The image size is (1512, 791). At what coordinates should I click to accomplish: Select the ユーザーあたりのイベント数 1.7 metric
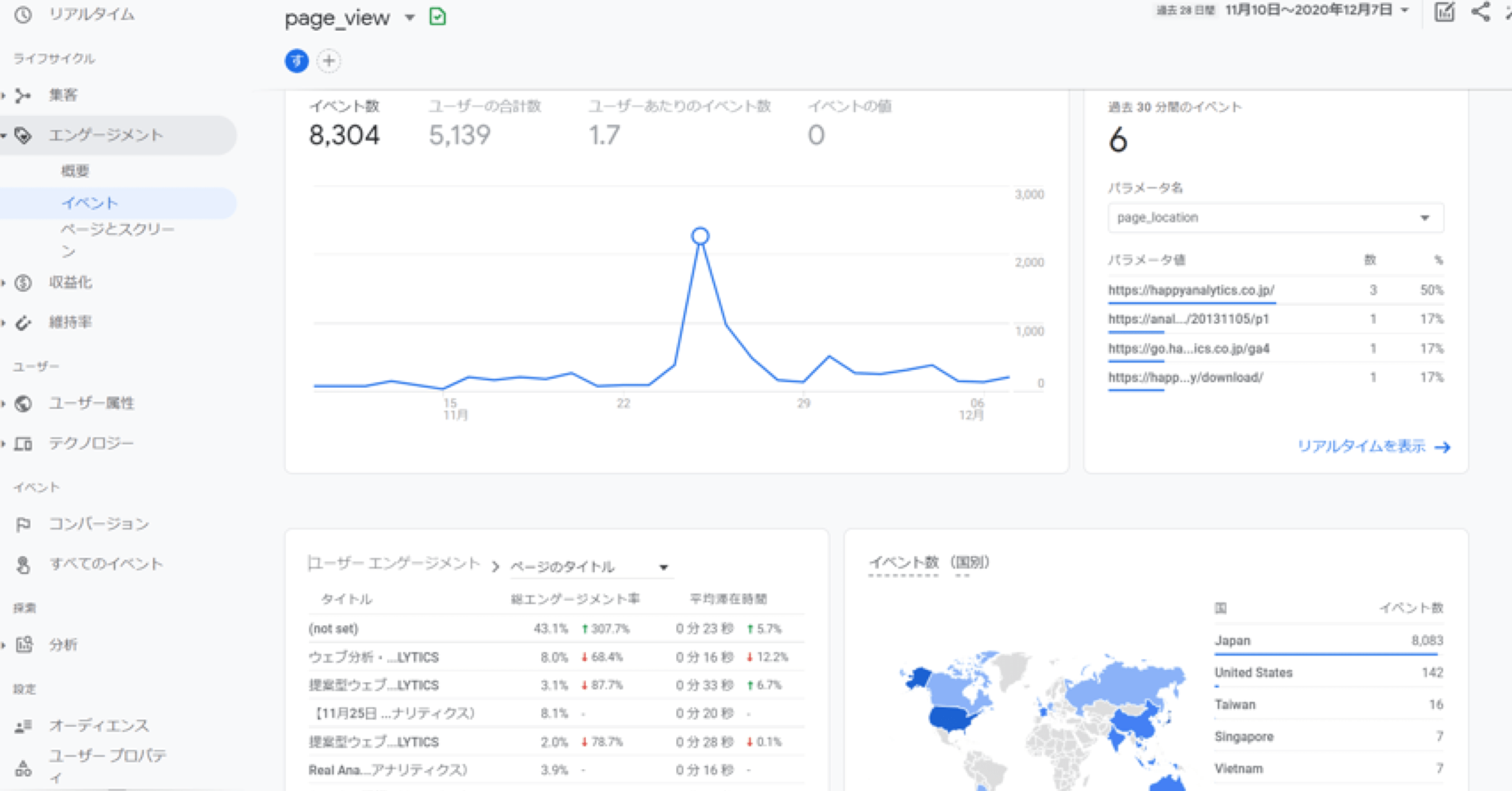coord(680,124)
